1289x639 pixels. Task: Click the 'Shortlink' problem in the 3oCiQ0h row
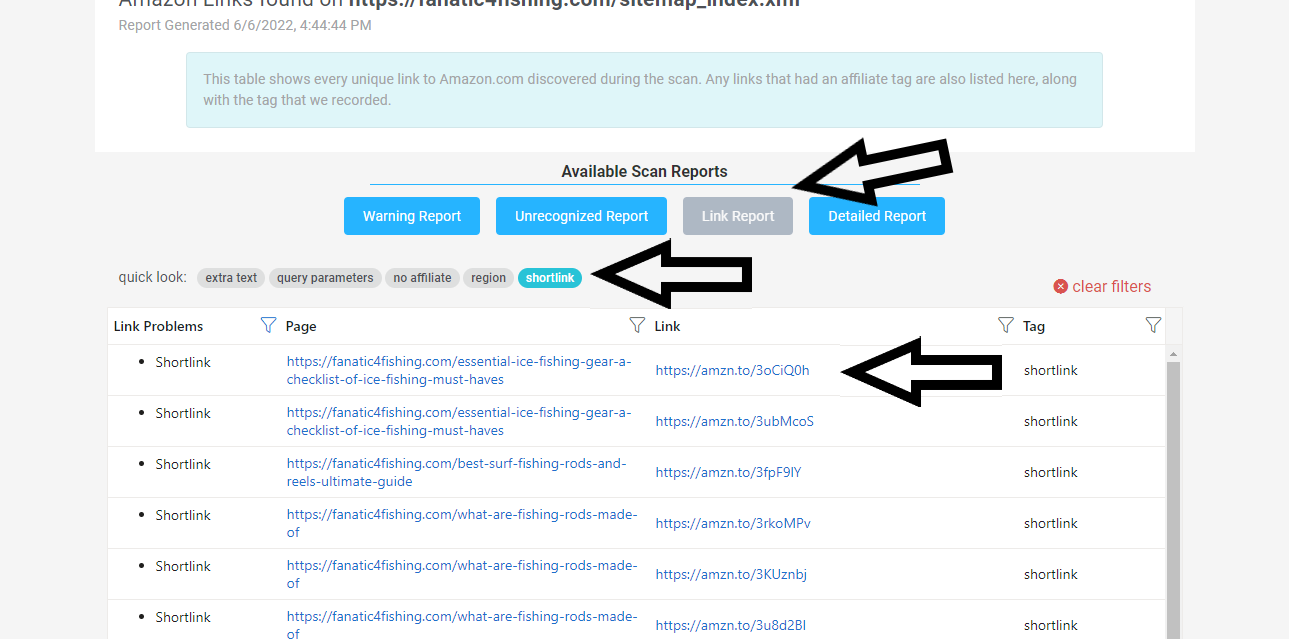click(x=183, y=362)
